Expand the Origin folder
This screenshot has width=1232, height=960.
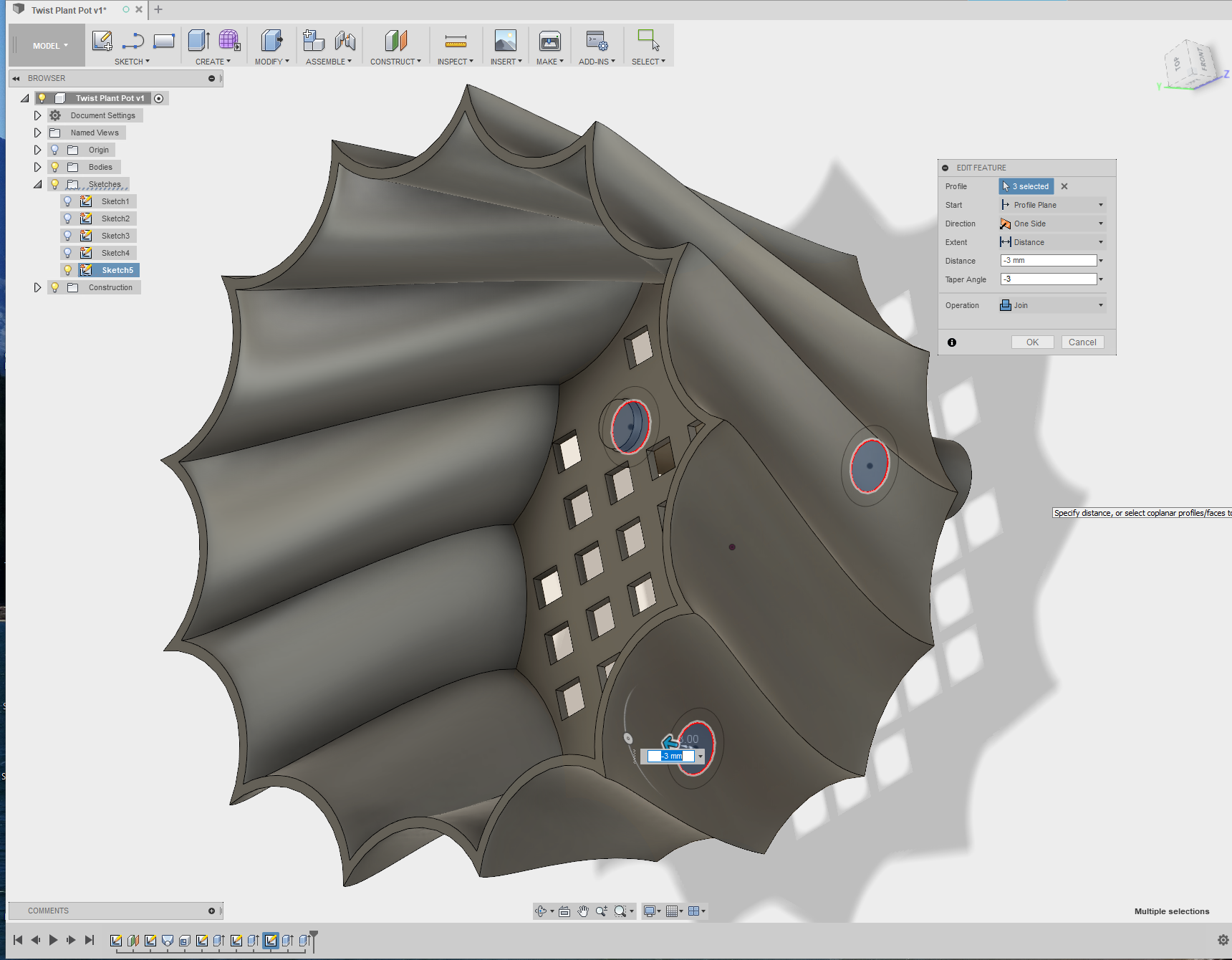(x=37, y=150)
